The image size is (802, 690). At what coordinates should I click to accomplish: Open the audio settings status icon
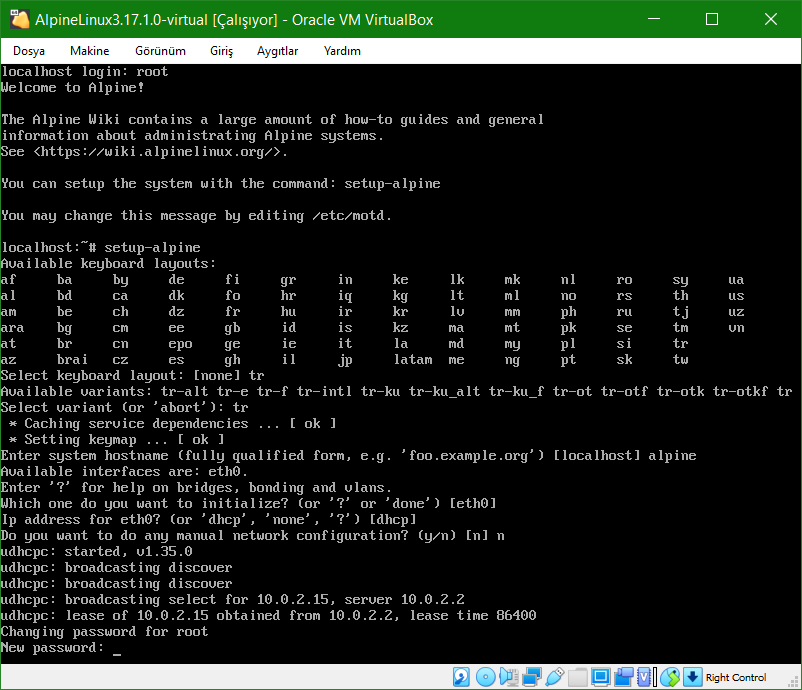(x=508, y=677)
